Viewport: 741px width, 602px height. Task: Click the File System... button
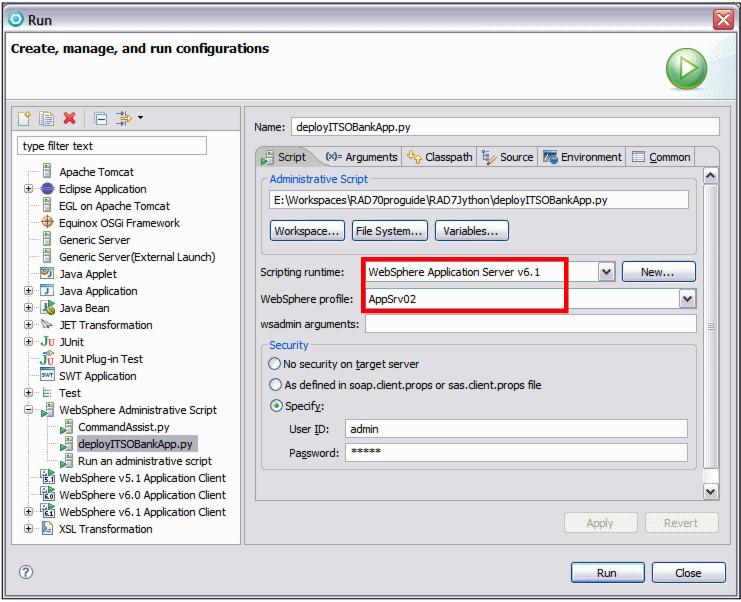[x=389, y=231]
